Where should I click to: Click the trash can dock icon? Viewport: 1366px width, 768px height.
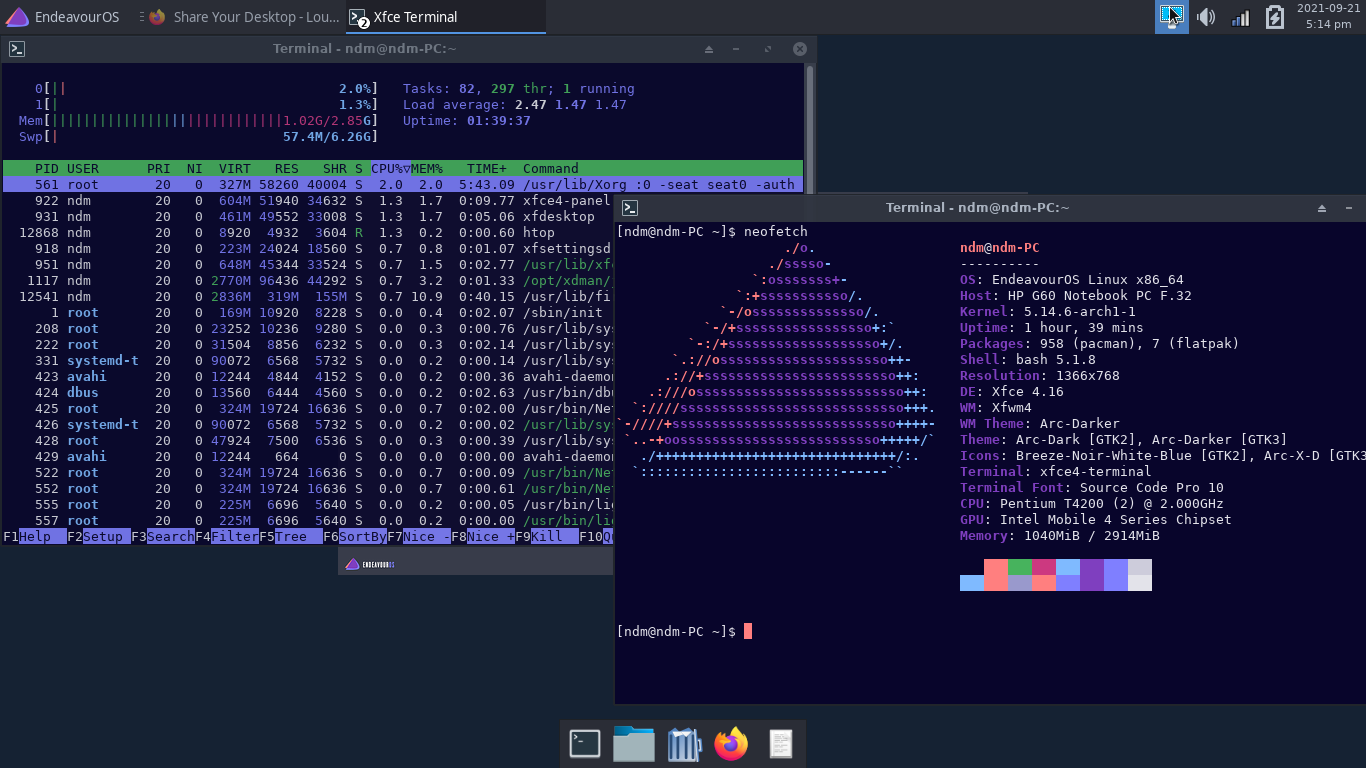point(683,744)
